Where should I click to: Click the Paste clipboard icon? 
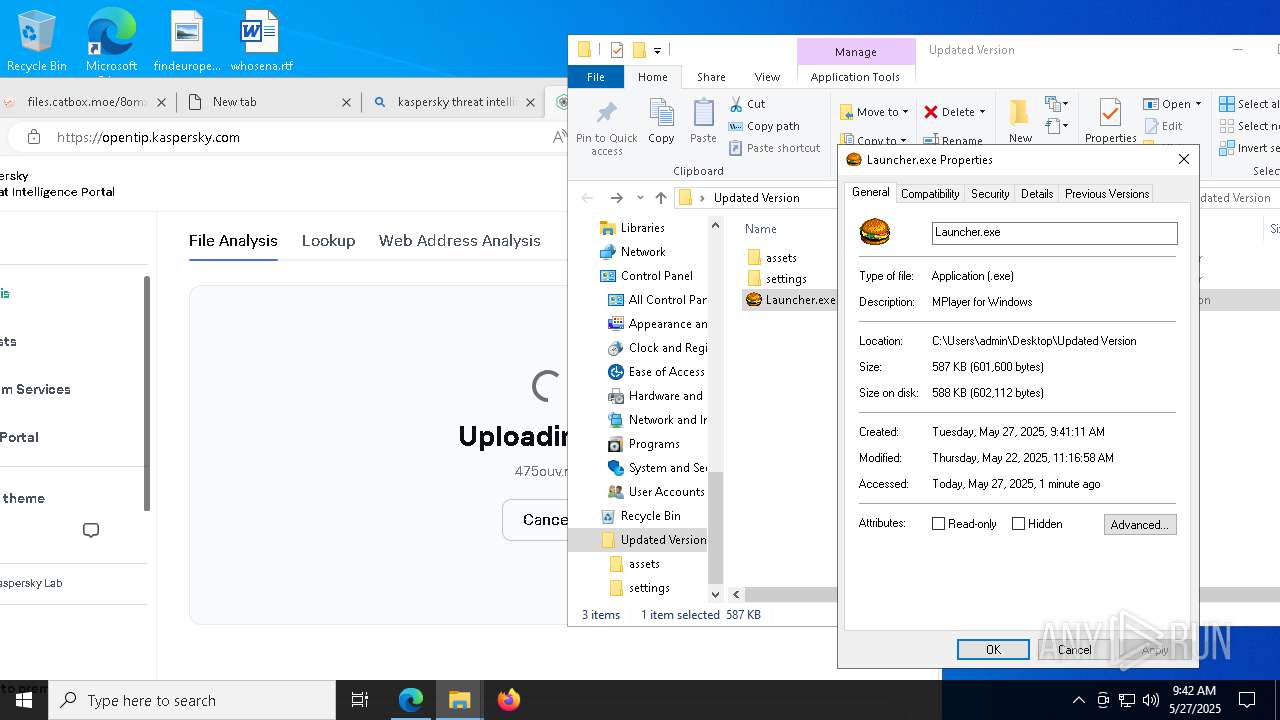click(x=703, y=112)
